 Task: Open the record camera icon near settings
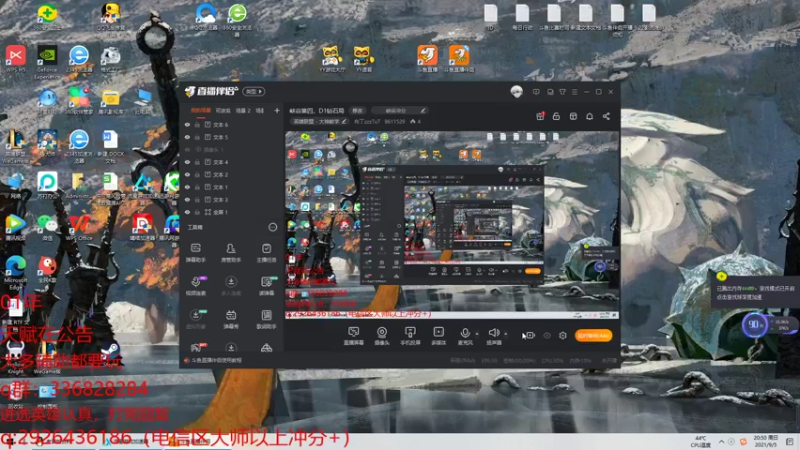click(x=530, y=335)
